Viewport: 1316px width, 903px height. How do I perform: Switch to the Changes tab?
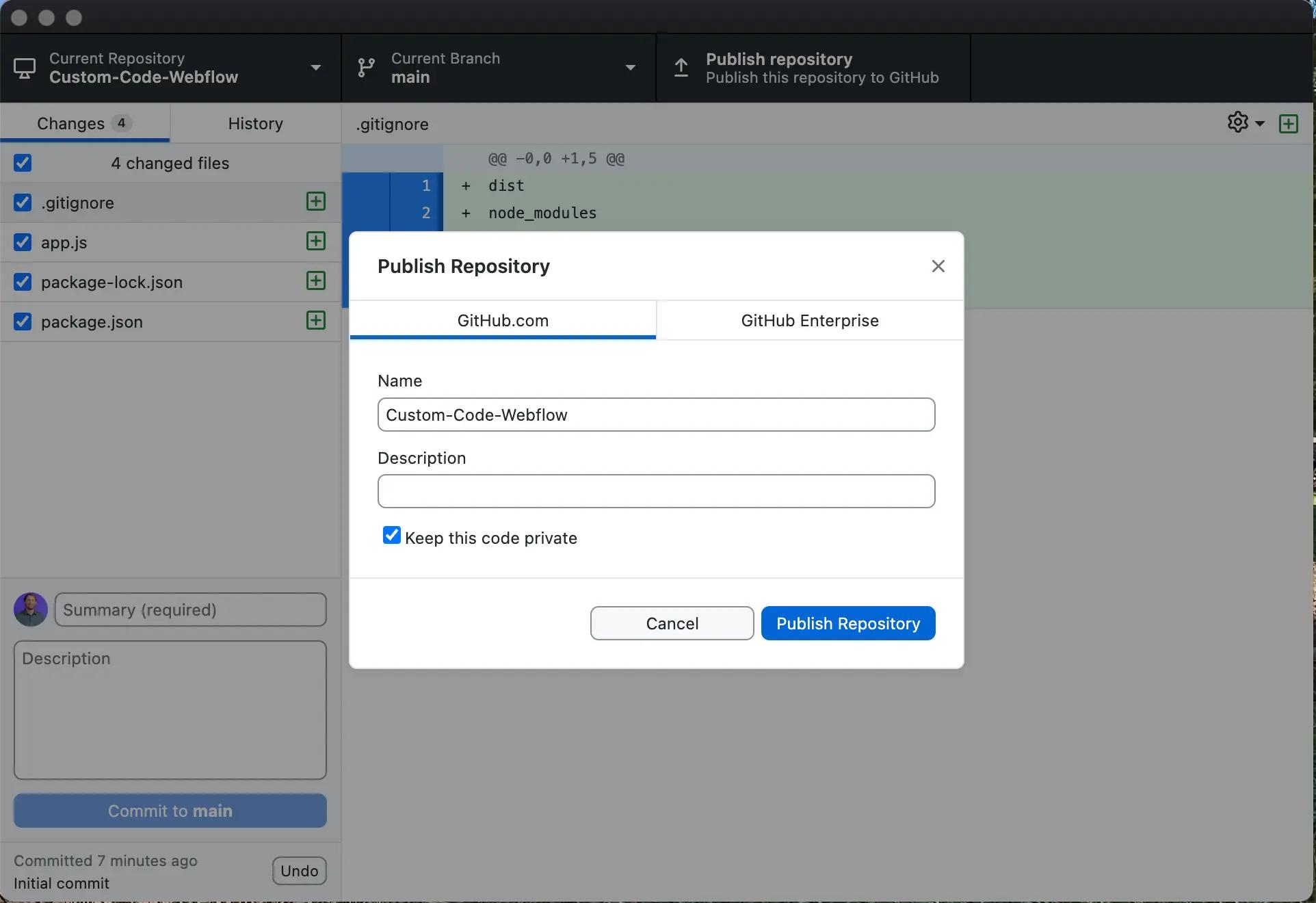tap(85, 123)
